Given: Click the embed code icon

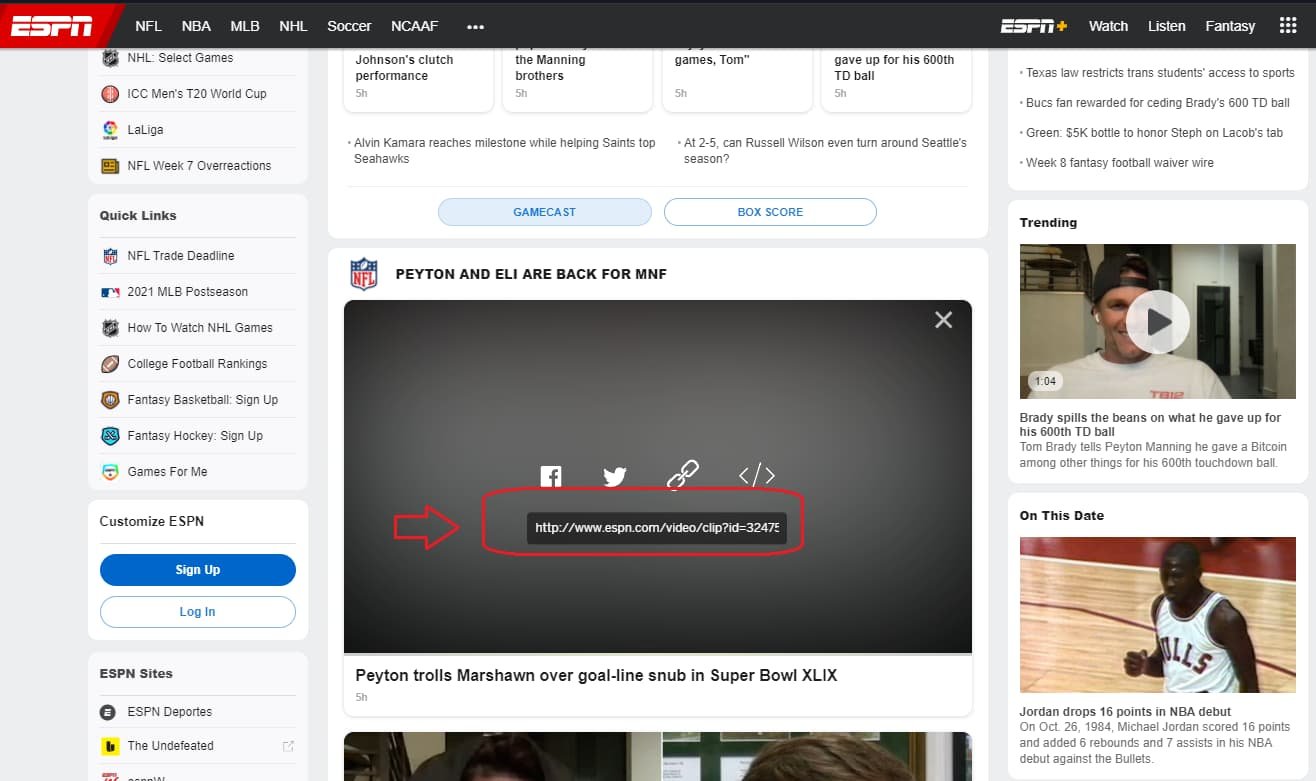Looking at the screenshot, I should coord(756,476).
